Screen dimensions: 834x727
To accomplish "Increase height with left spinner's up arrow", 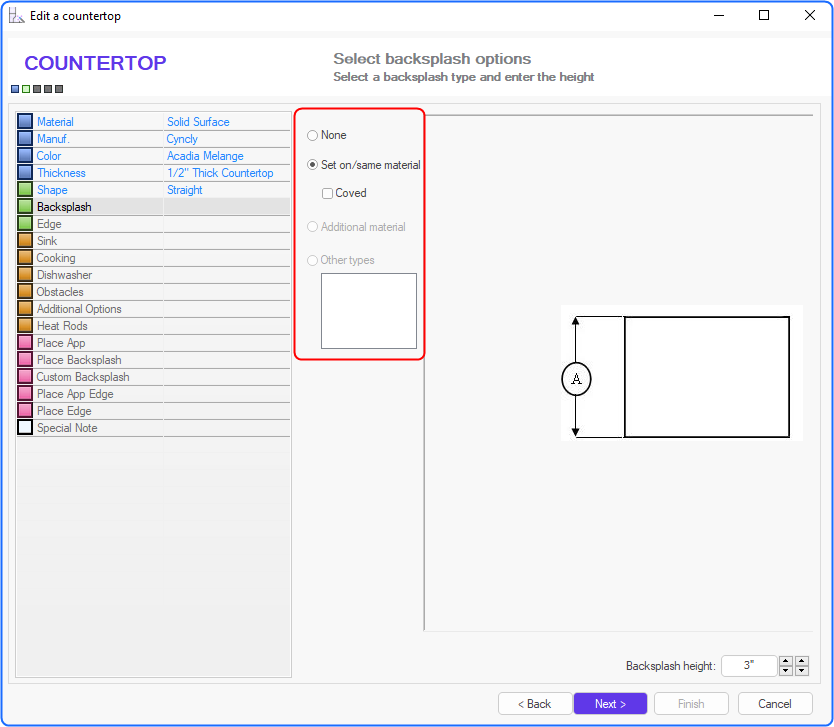I will [786, 661].
